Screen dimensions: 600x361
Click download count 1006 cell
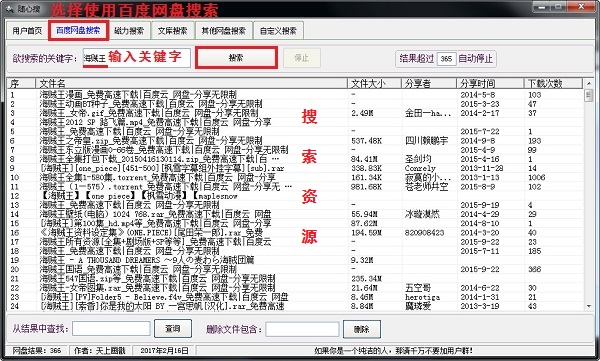(536, 177)
